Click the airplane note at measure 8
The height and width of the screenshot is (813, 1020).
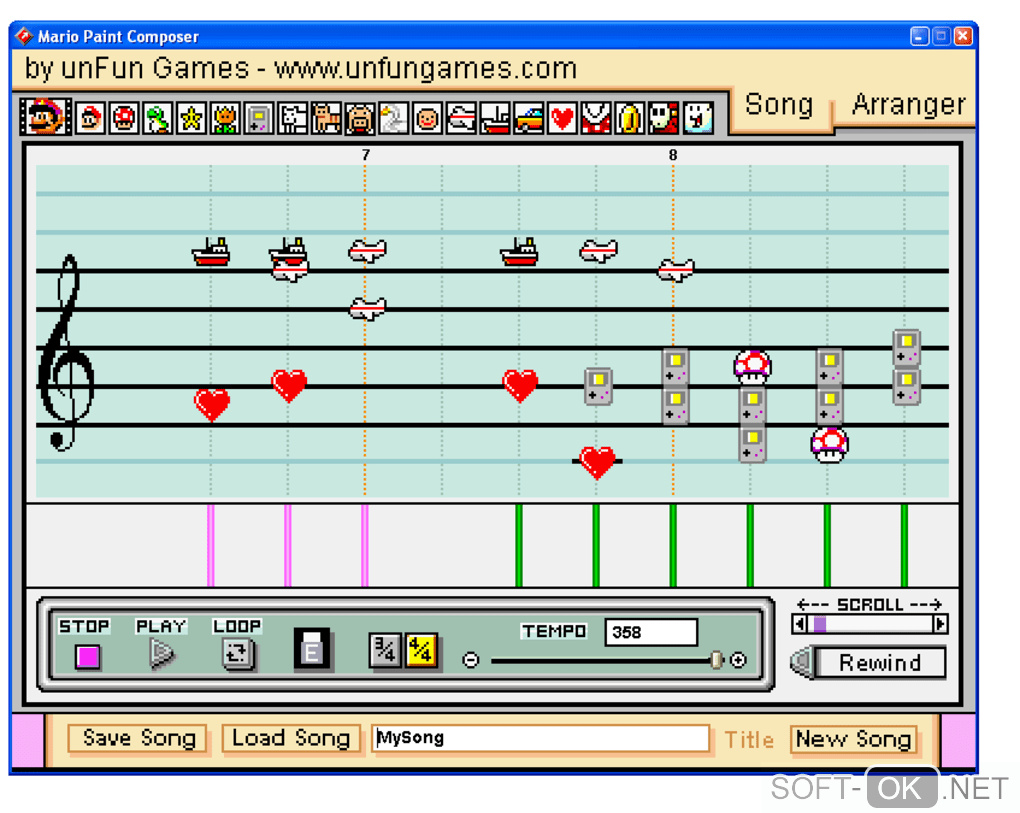click(x=675, y=269)
